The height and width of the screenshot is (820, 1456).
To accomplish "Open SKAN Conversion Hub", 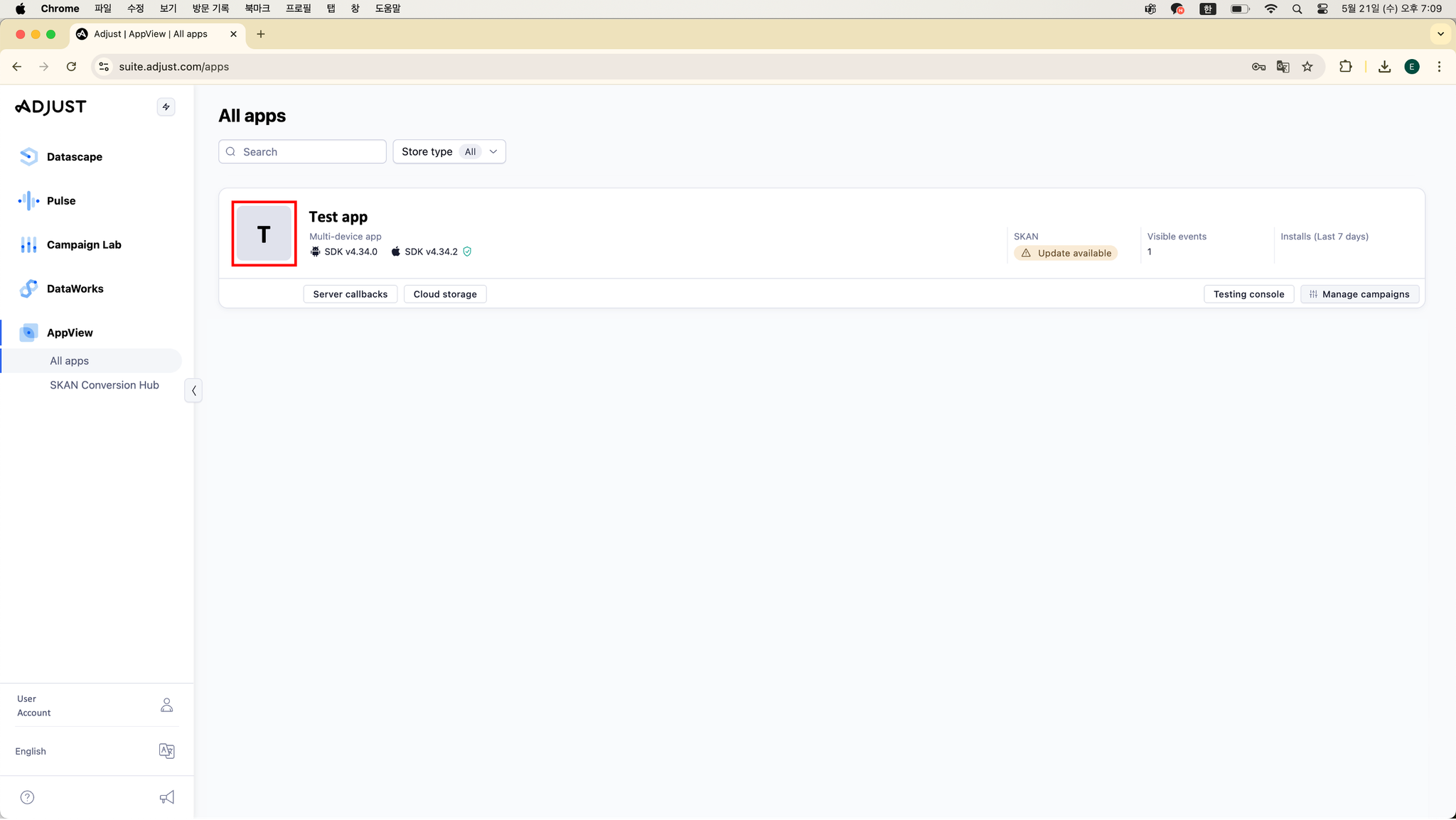I will tap(105, 385).
